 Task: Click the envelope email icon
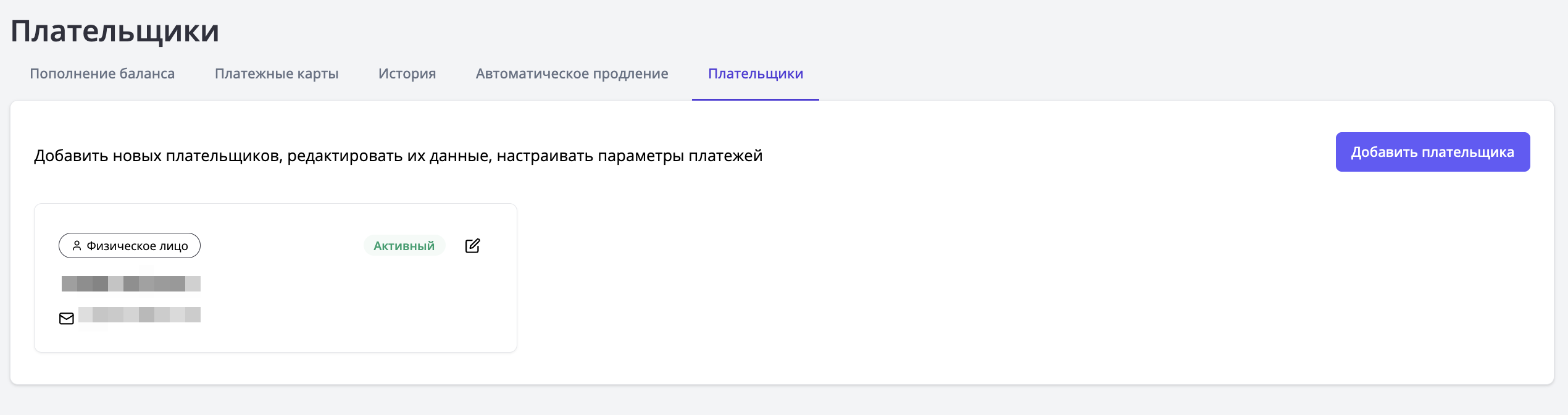(x=67, y=319)
